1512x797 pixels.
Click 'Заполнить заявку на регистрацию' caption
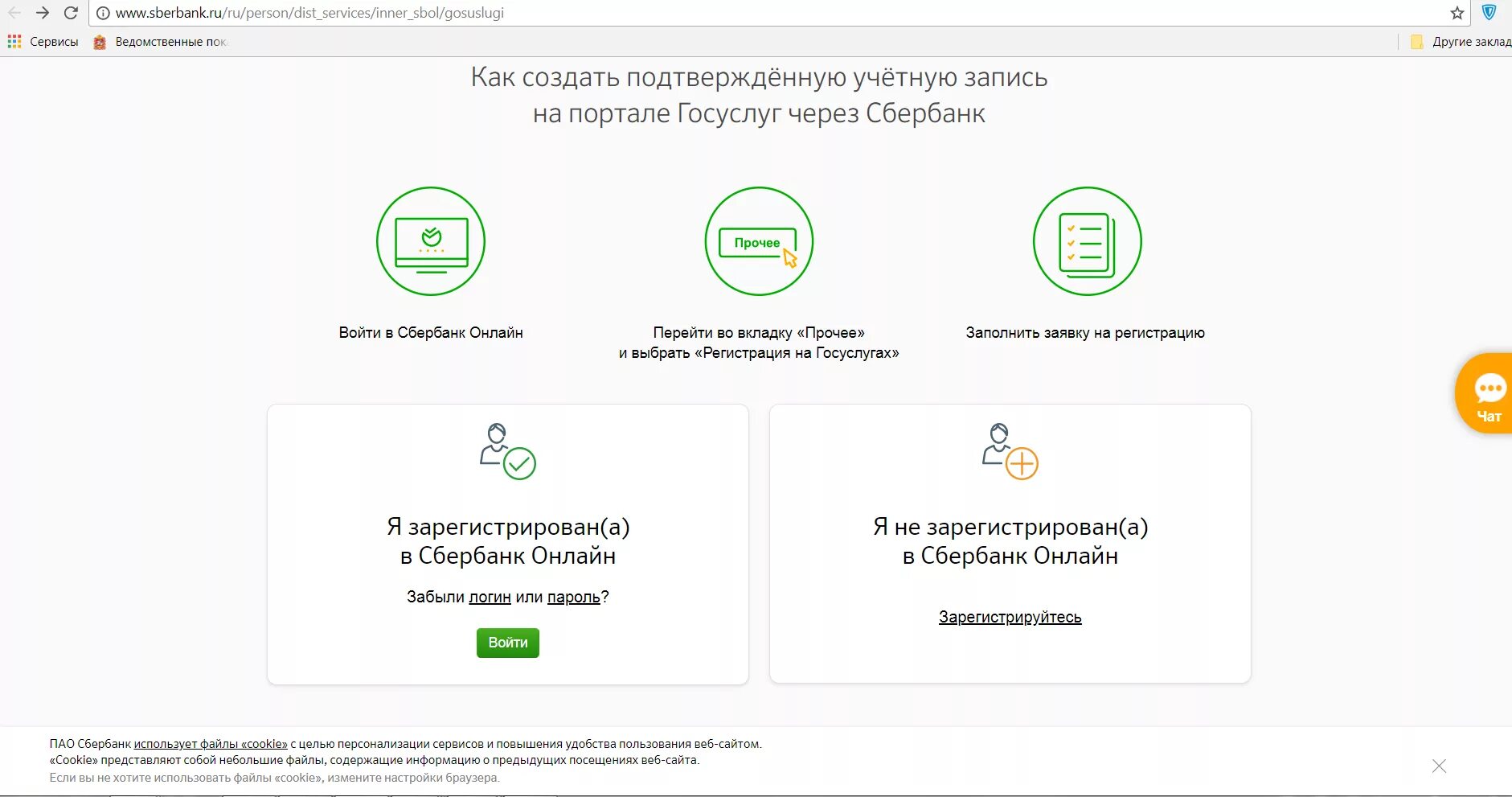[x=1085, y=332]
